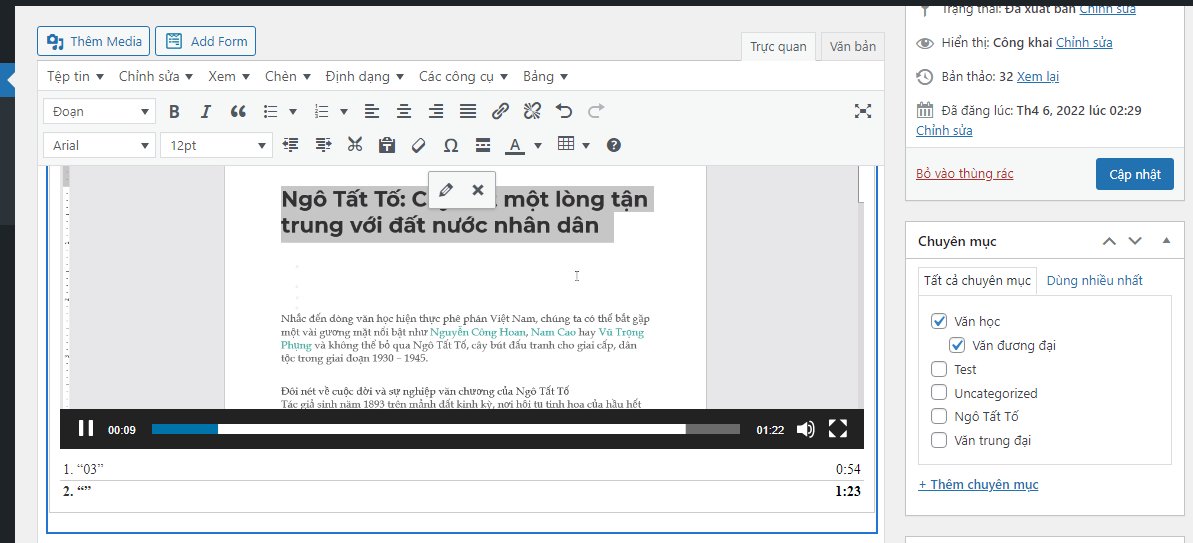Pause the video playback
1193x543 pixels.
pyautogui.click(x=86, y=429)
